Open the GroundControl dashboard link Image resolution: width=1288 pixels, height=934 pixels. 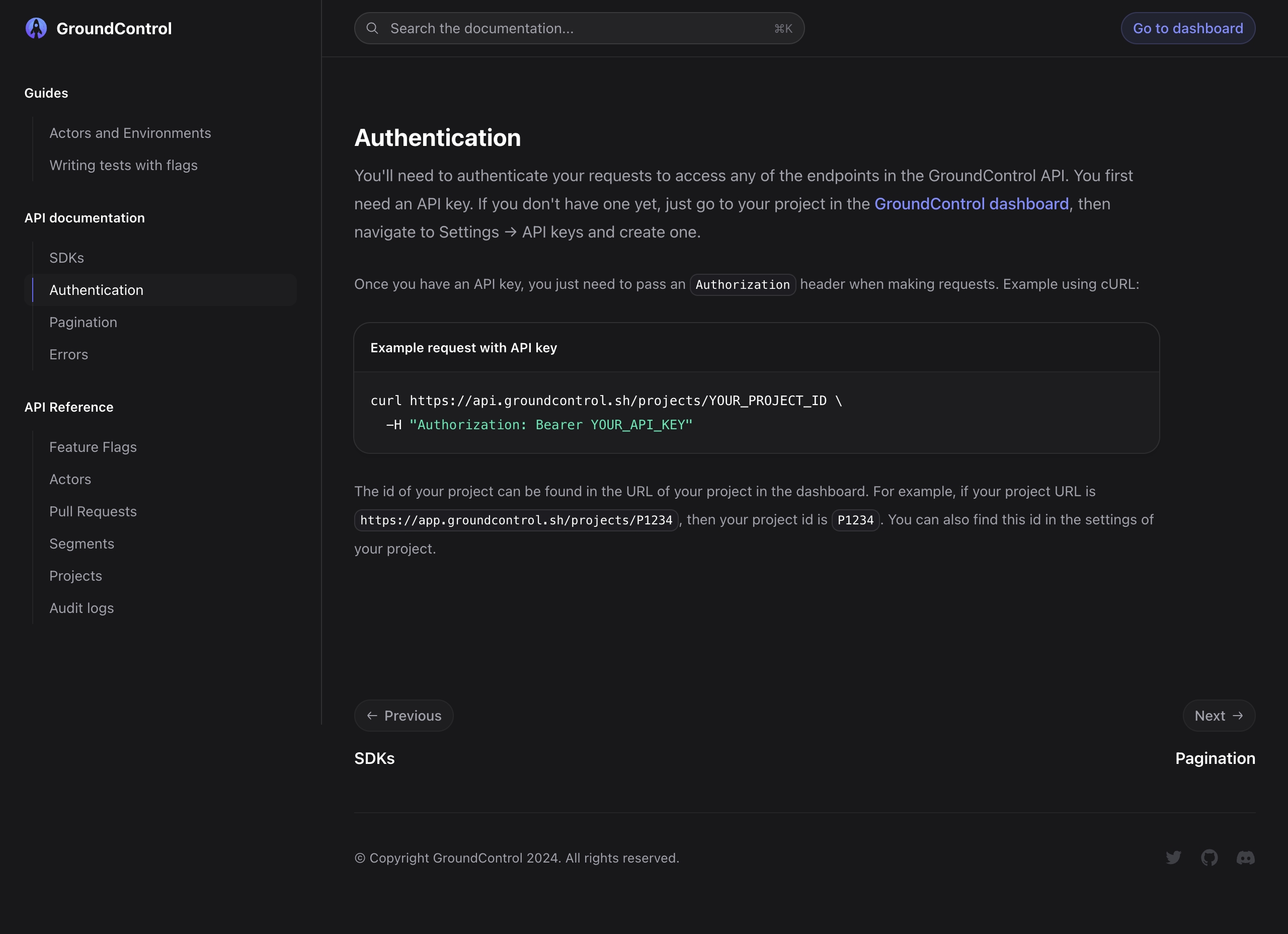972,204
